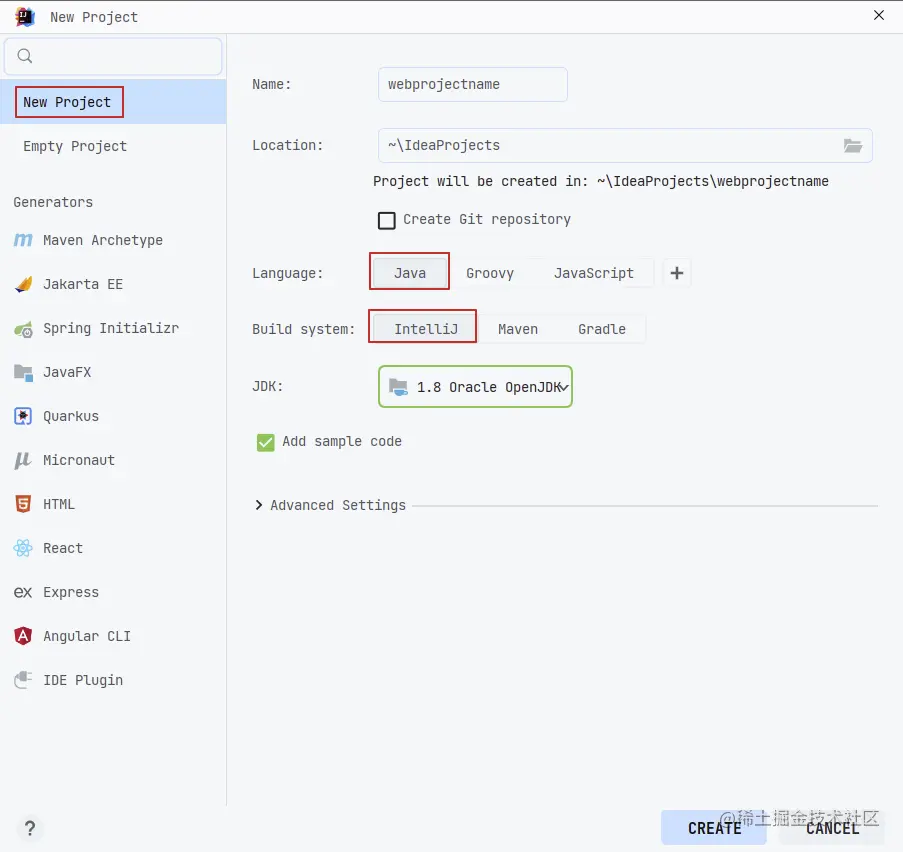Click the HTML5 shield icon
Screen dimensions: 903x852
[23, 504]
